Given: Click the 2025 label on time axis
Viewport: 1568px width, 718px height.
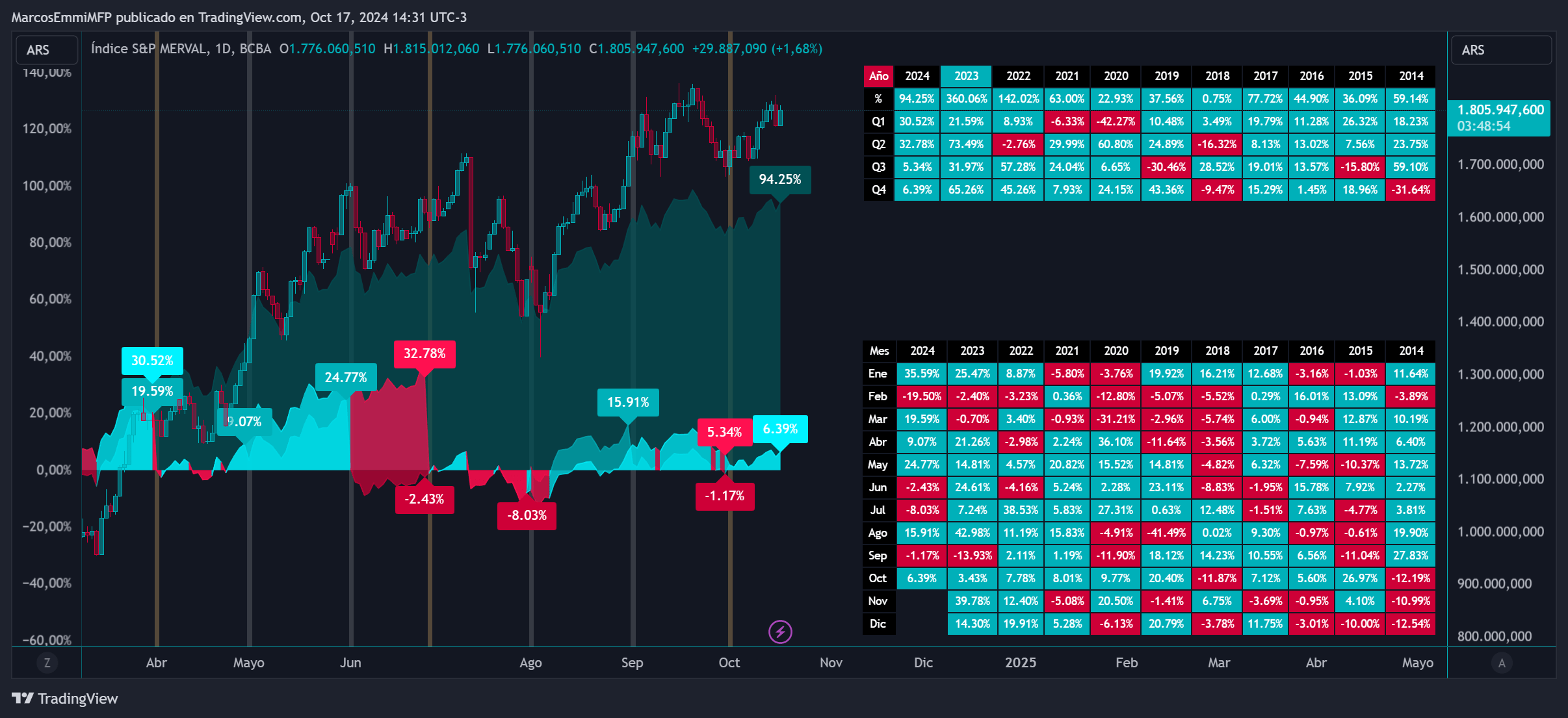Looking at the screenshot, I should [x=1021, y=663].
